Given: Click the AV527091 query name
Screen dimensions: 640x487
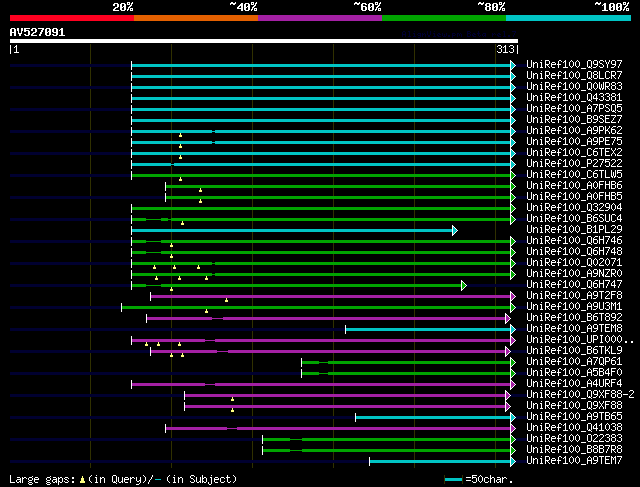Looking at the screenshot, I should (37, 32).
